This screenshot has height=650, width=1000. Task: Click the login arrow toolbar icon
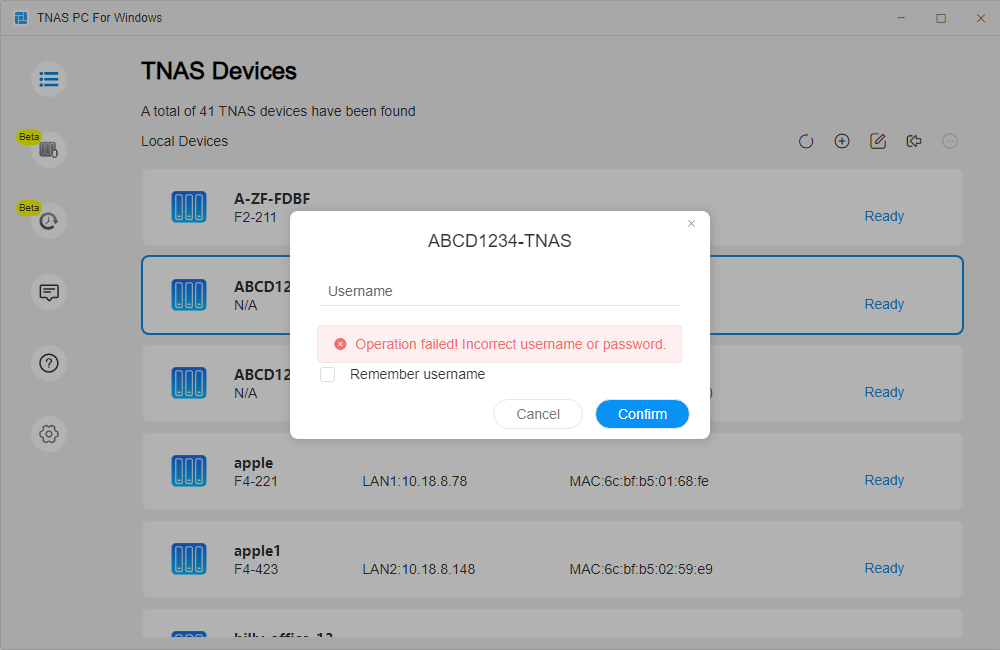pos(914,141)
